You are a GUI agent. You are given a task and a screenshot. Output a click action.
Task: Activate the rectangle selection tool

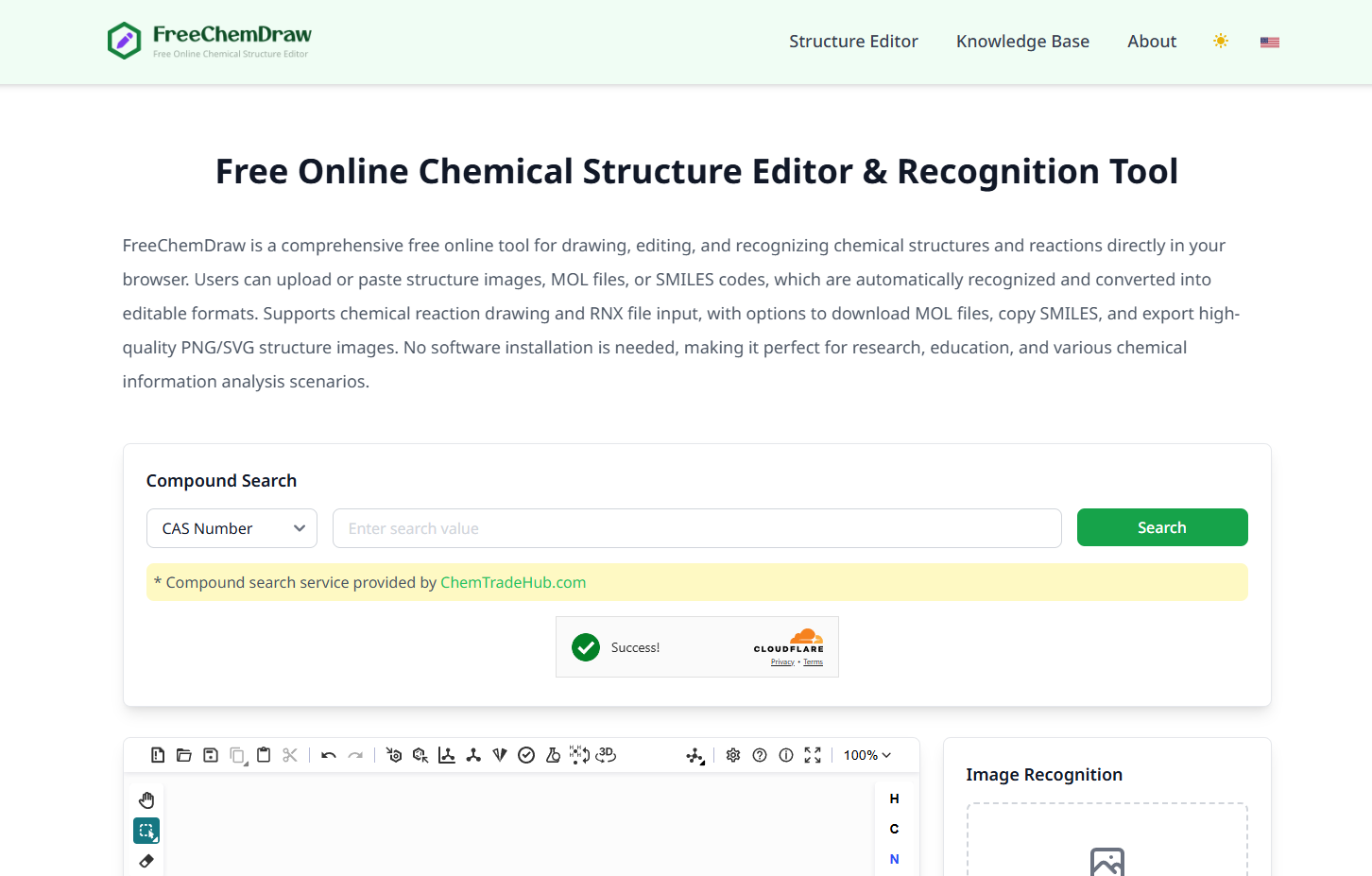[x=146, y=831]
